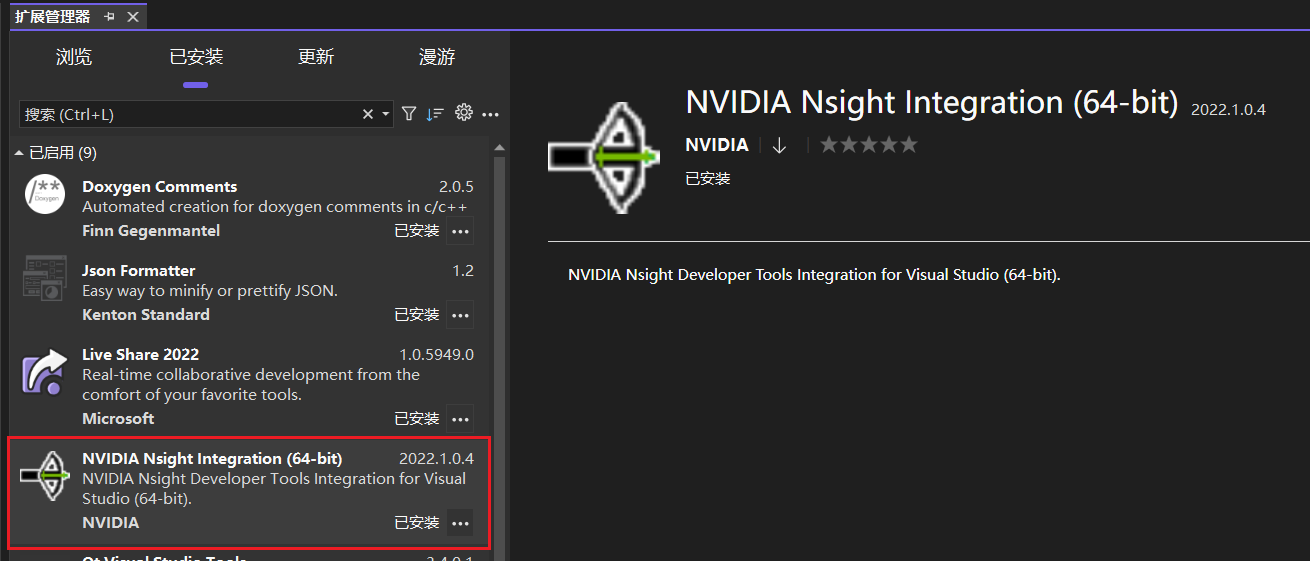Screen dimensions: 1310x561
Task: Open the toolbar overflow ellipsis menu
Action: [x=490, y=115]
